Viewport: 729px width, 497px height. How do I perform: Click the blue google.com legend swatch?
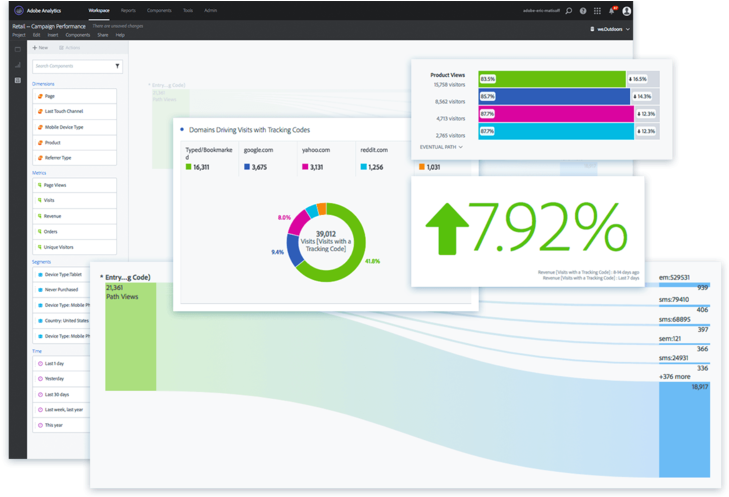247,166
